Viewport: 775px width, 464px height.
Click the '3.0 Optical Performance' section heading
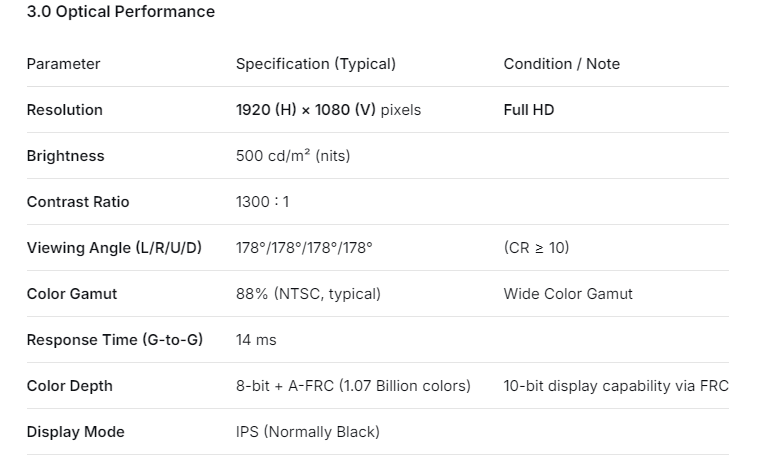[120, 12]
